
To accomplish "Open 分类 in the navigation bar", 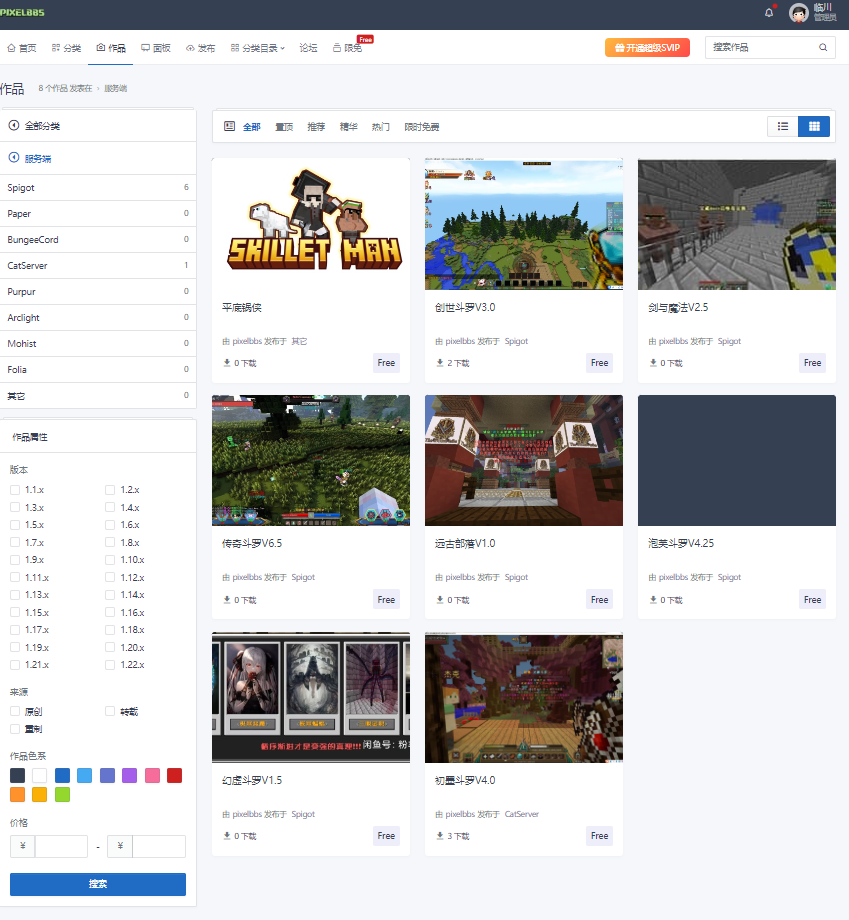I will tap(66, 48).
